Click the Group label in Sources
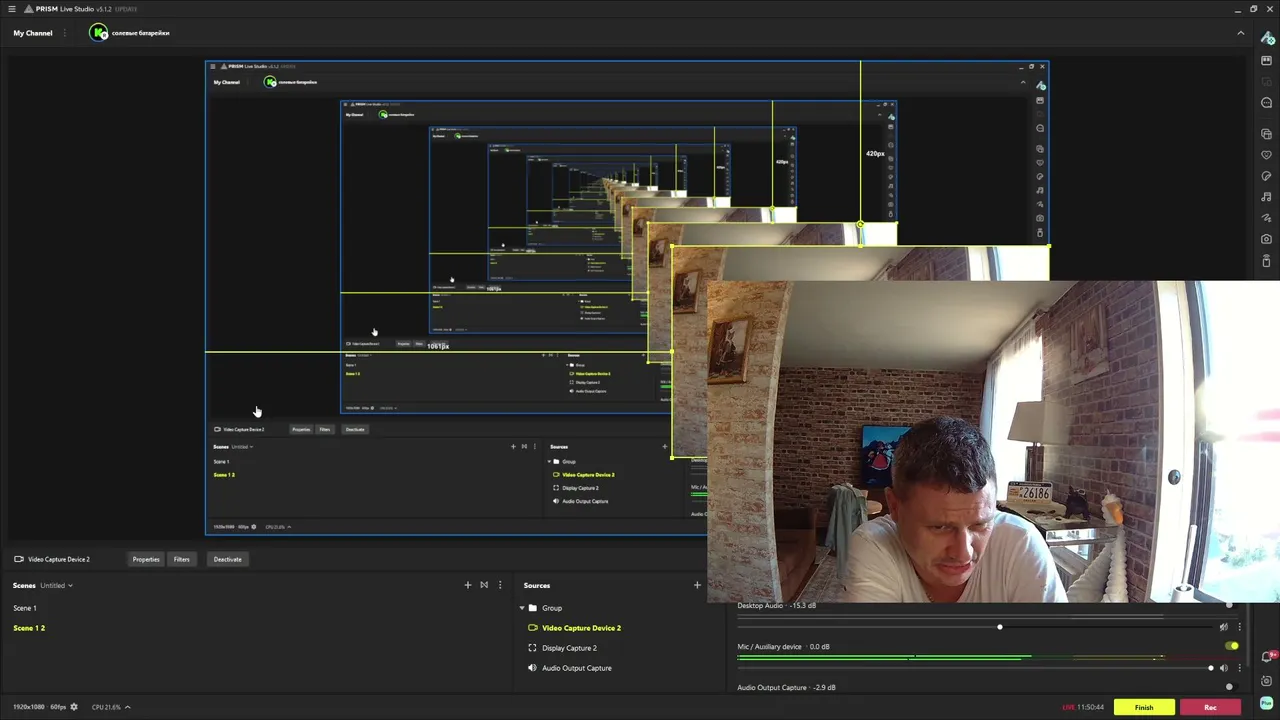This screenshot has width=1280, height=720. point(552,608)
